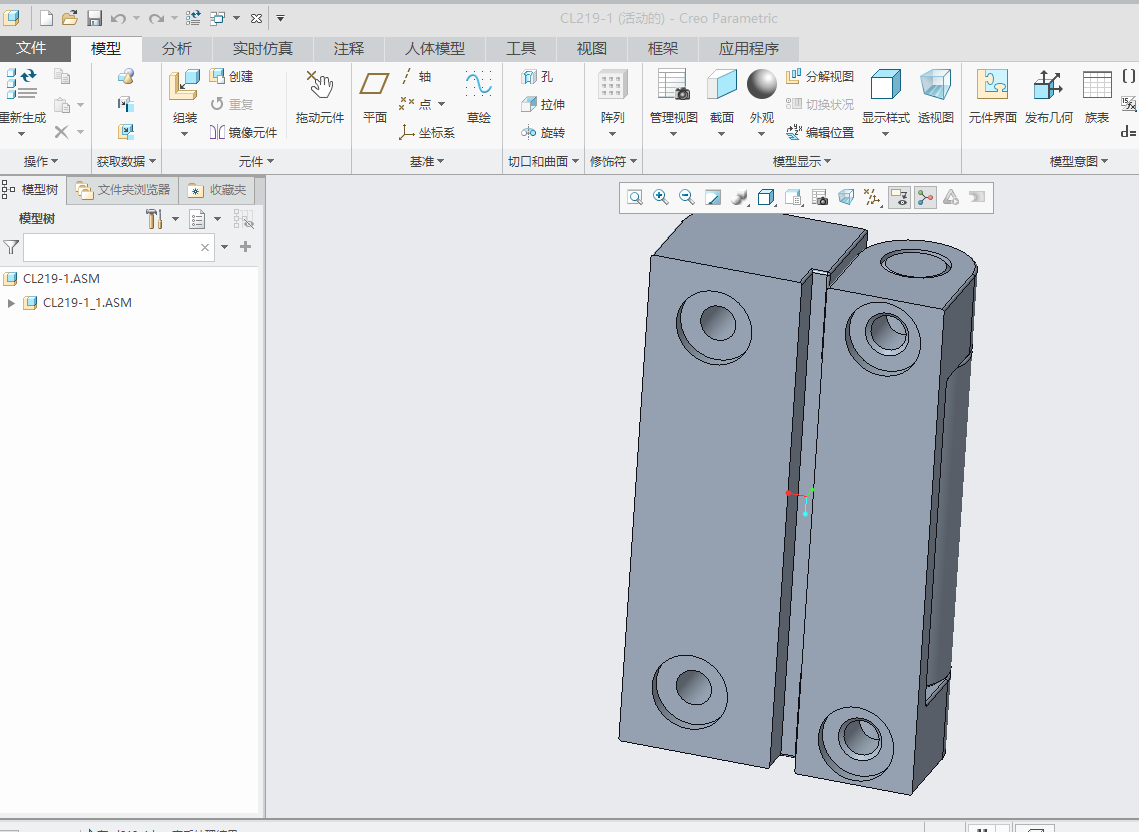
Task: Select CL219-1.ASM in the model tree
Action: pyautogui.click(x=61, y=278)
